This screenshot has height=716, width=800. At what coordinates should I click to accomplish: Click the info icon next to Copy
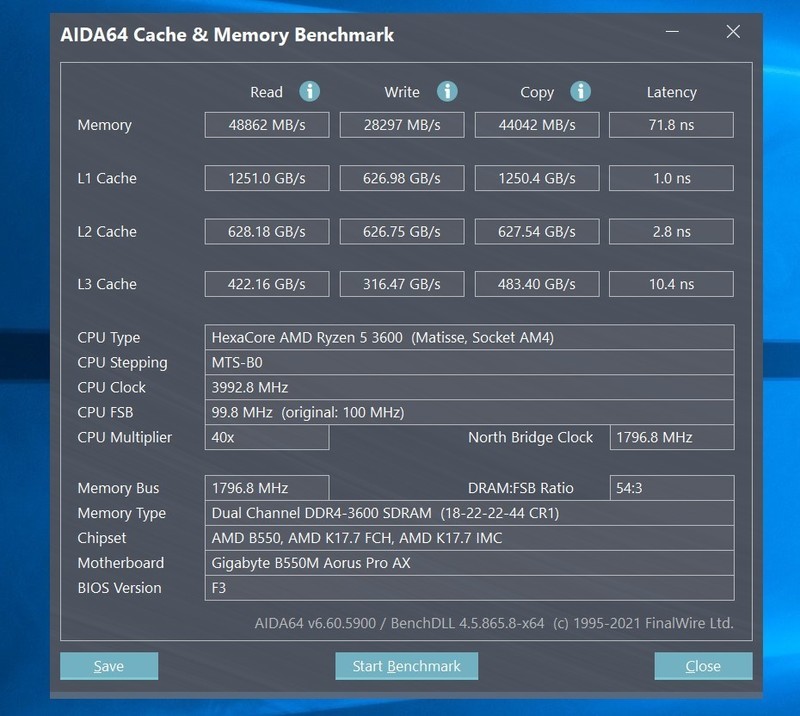(579, 91)
